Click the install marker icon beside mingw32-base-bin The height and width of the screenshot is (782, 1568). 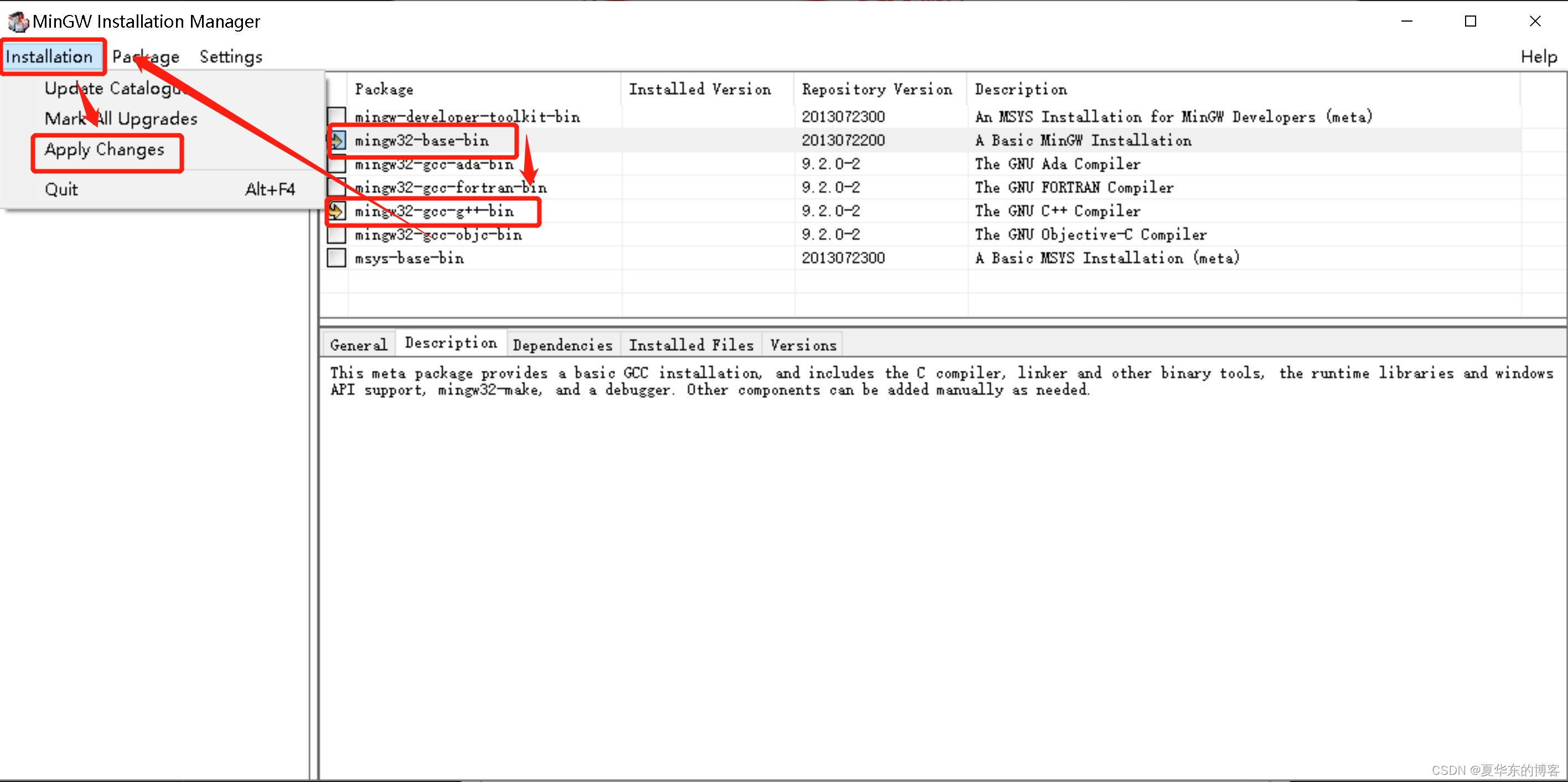click(336, 140)
